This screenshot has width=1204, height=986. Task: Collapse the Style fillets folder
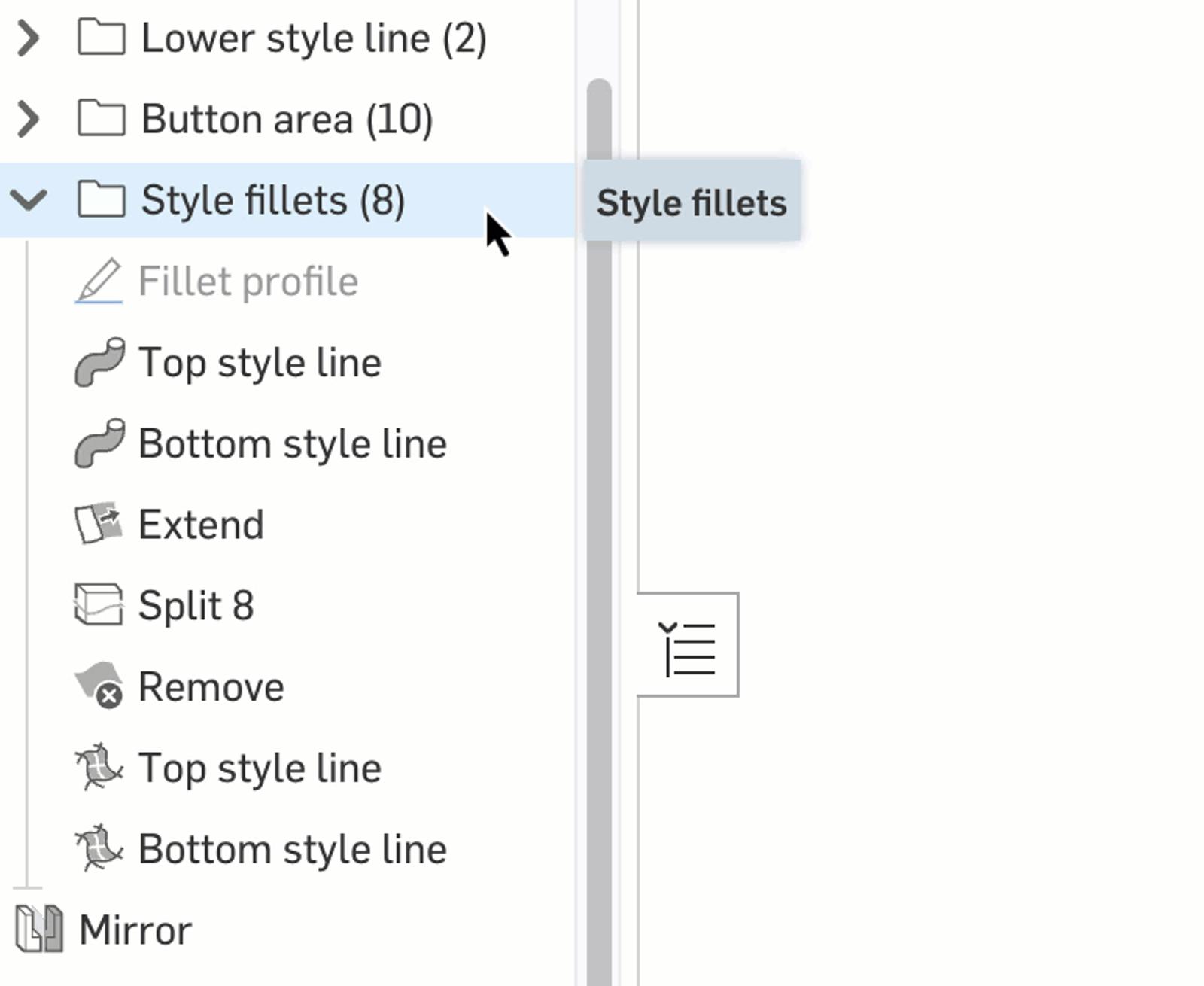click(x=29, y=199)
